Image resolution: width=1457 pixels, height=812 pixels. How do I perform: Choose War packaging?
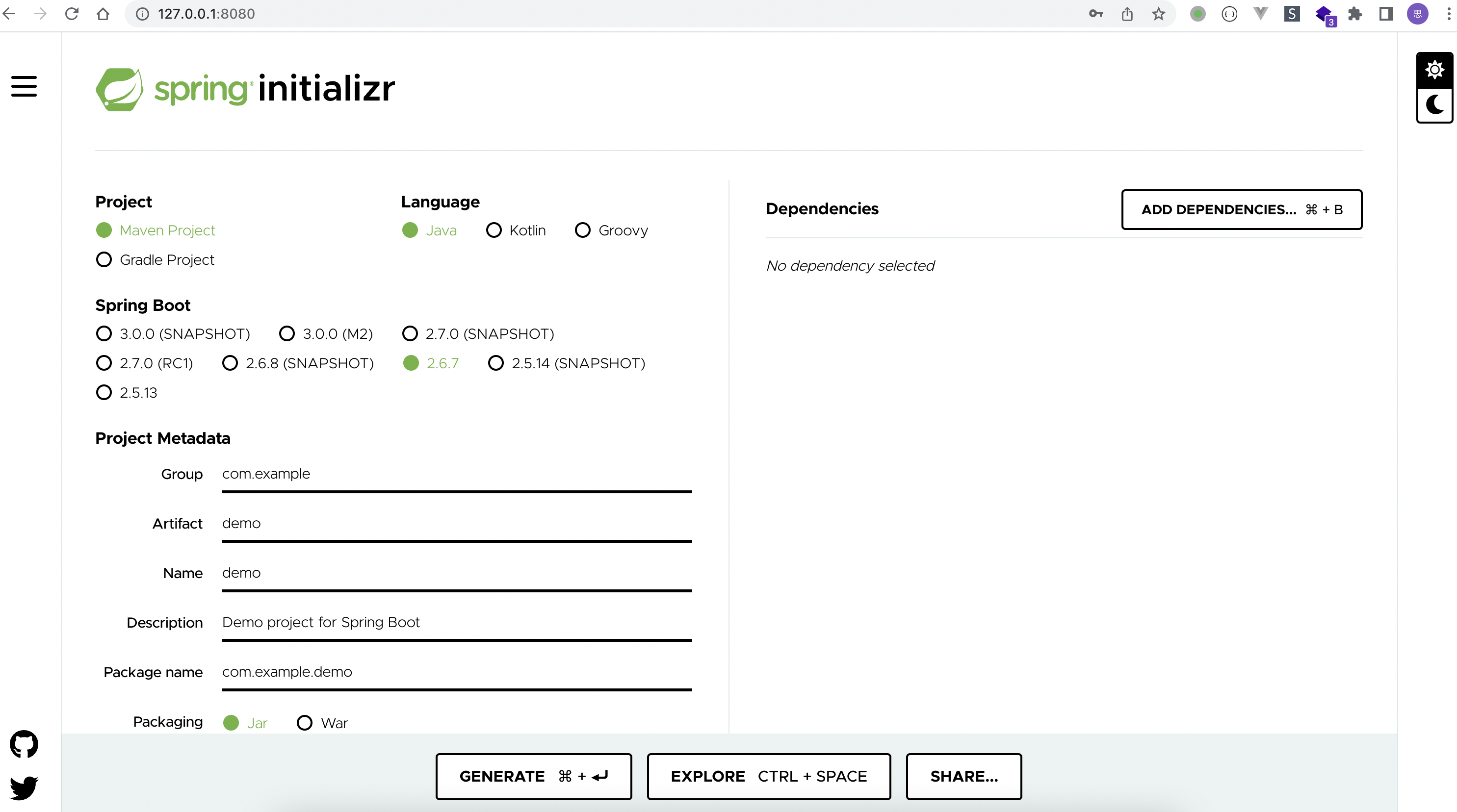click(322, 723)
